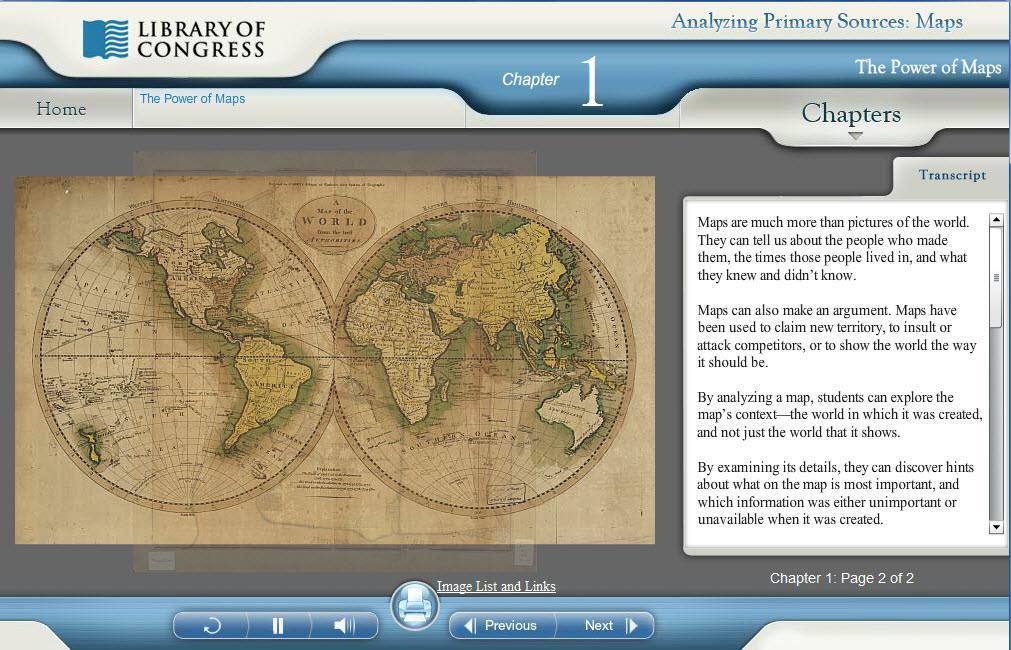This screenshot has height=650, width=1011.
Task: Click the 'The Power of Maps' header title
Action: coord(928,67)
